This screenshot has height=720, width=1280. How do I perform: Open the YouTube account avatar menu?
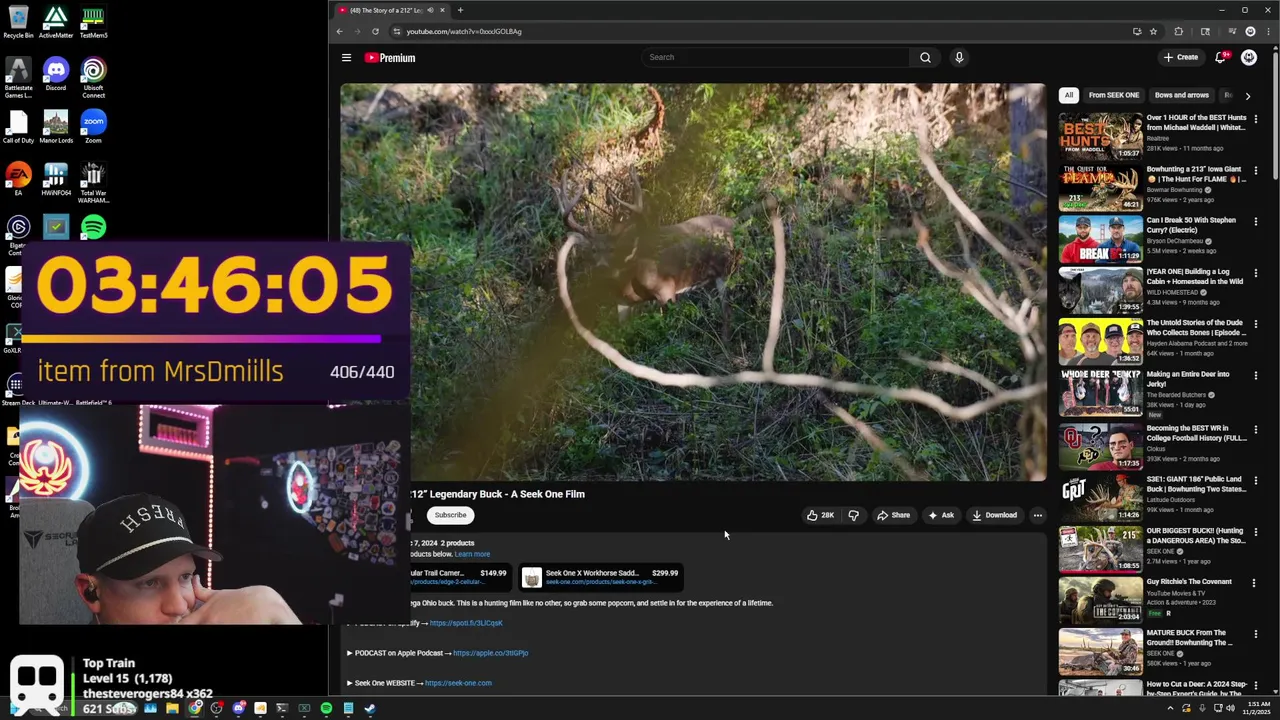(1249, 57)
